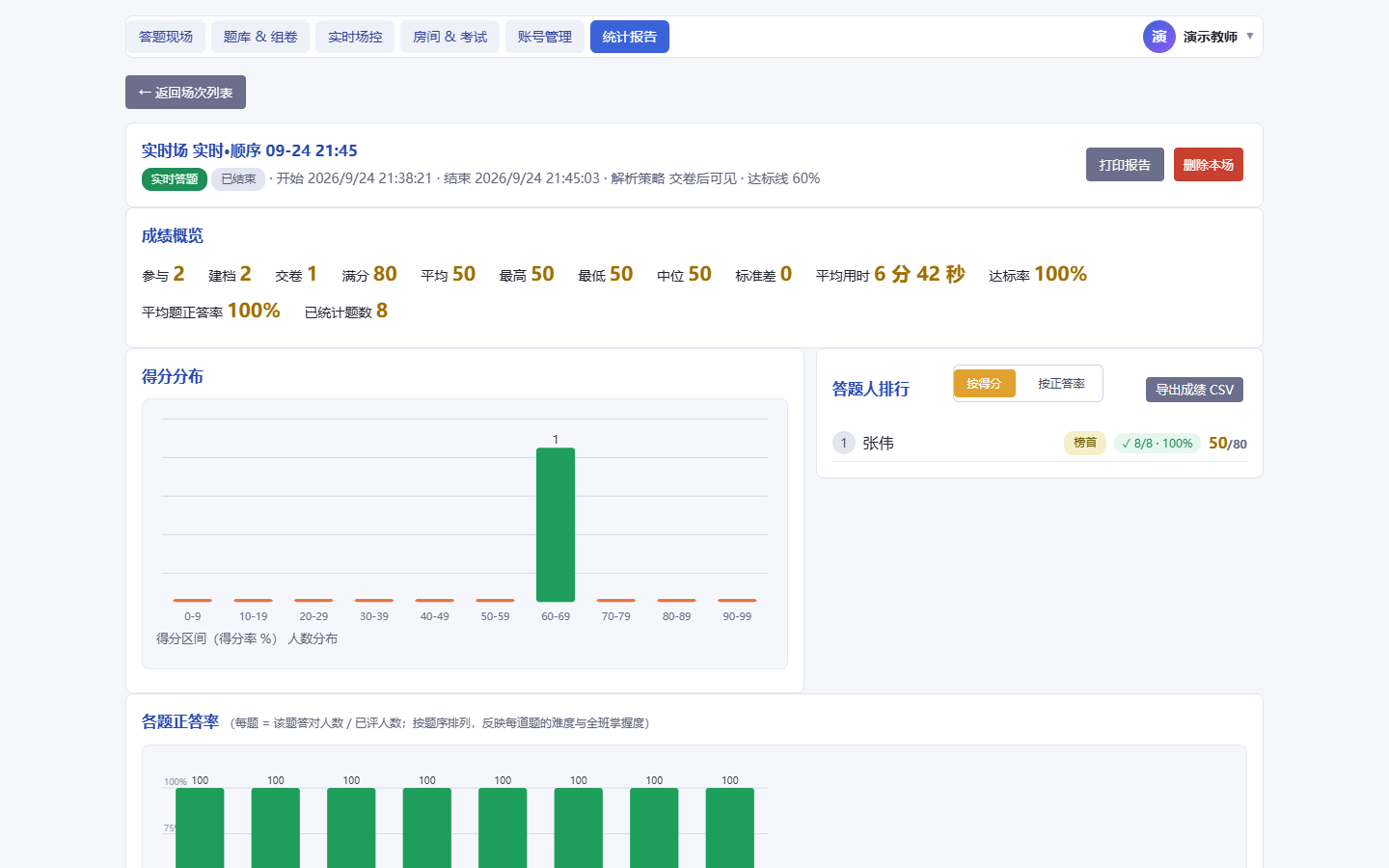
Task: Click the 90-99 axis label
Action: pyautogui.click(x=737, y=616)
